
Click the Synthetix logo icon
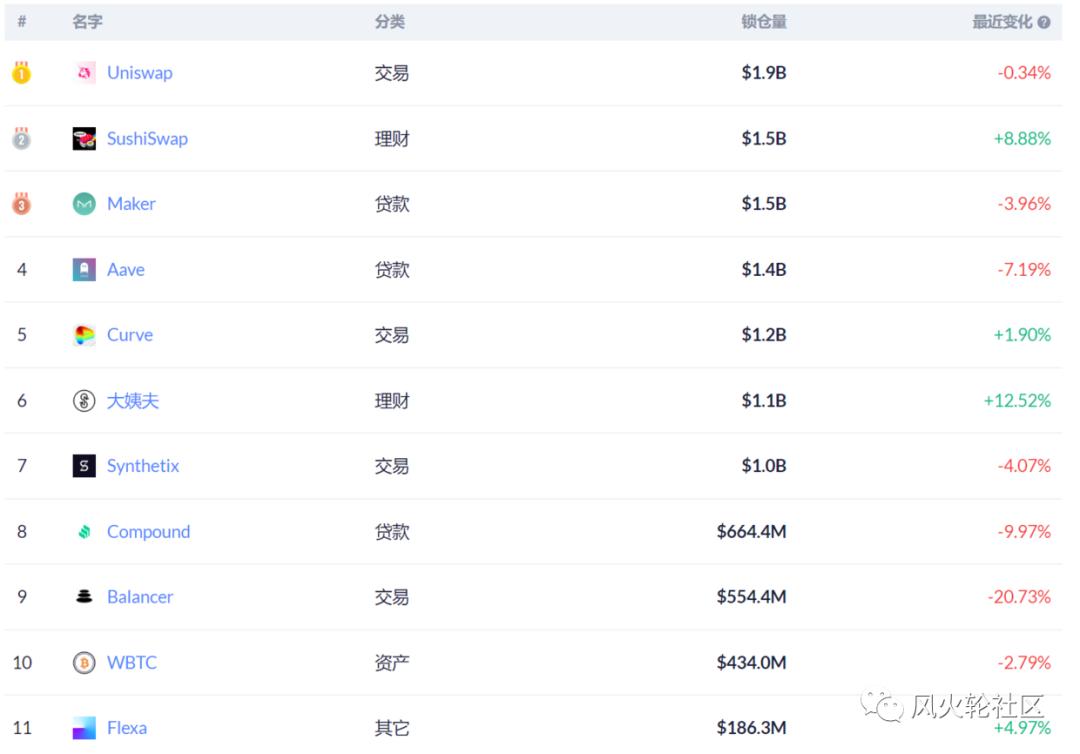[x=84, y=466]
